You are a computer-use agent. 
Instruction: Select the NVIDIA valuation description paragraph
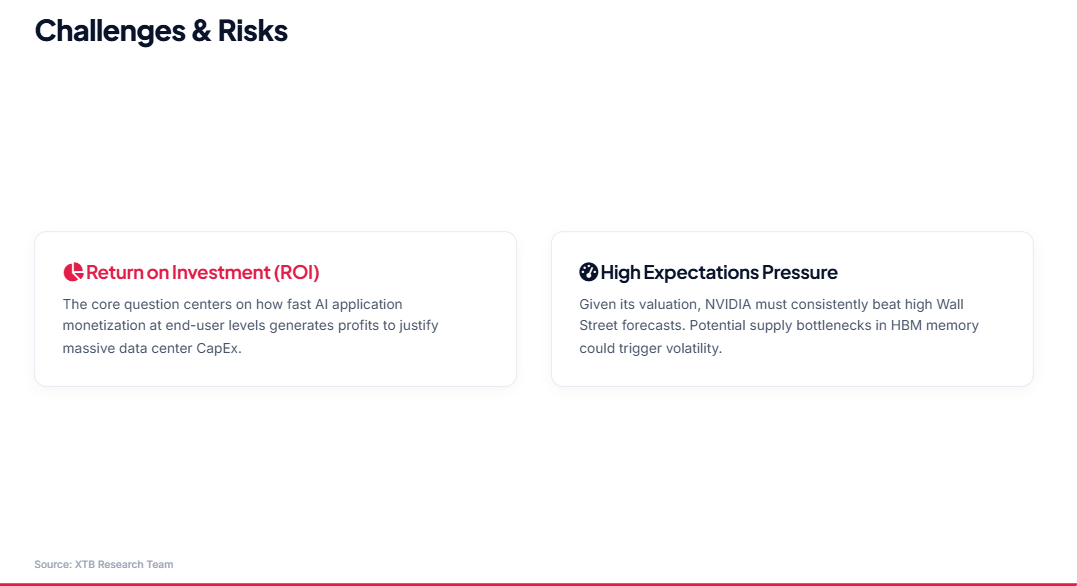(x=779, y=326)
